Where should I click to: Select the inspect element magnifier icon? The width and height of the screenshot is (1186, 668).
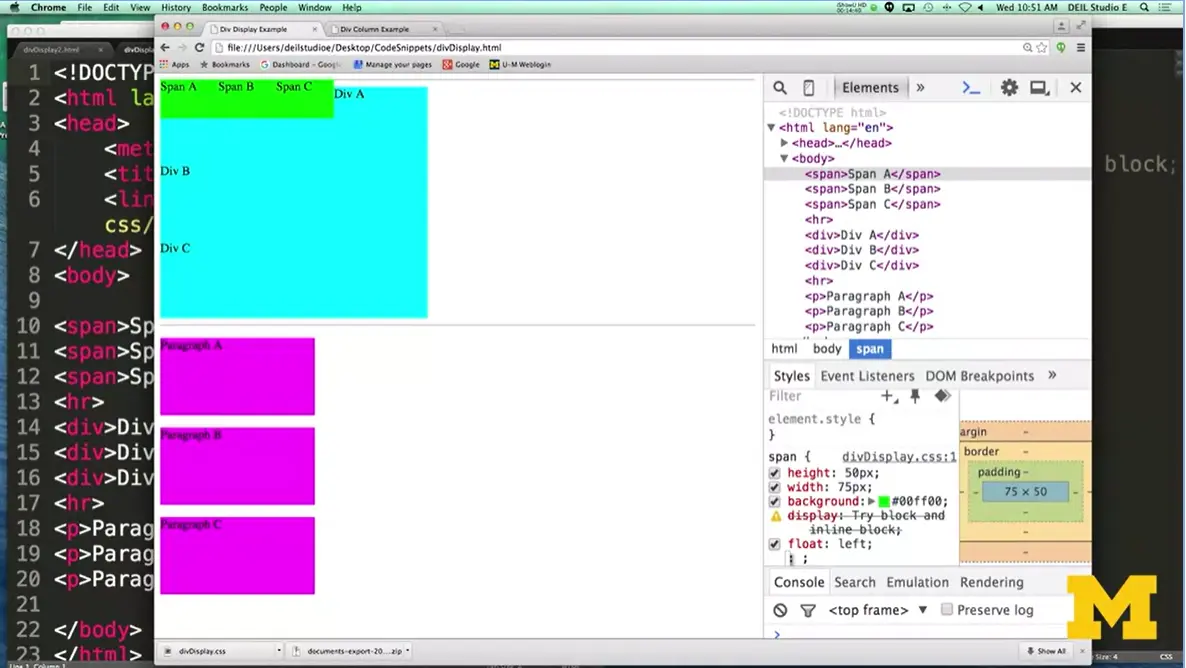(x=780, y=87)
